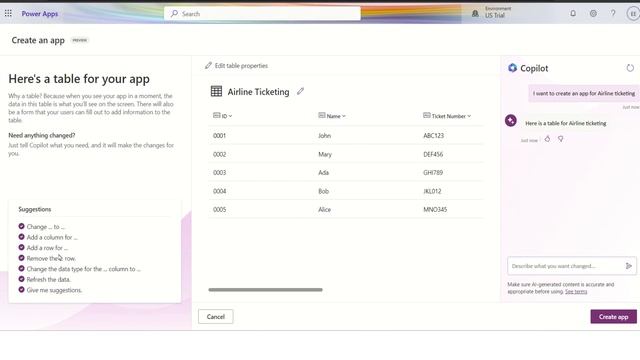Viewport: 640px width, 360px height.
Task: Click the Copilot response avatar icon
Action: [511, 120]
